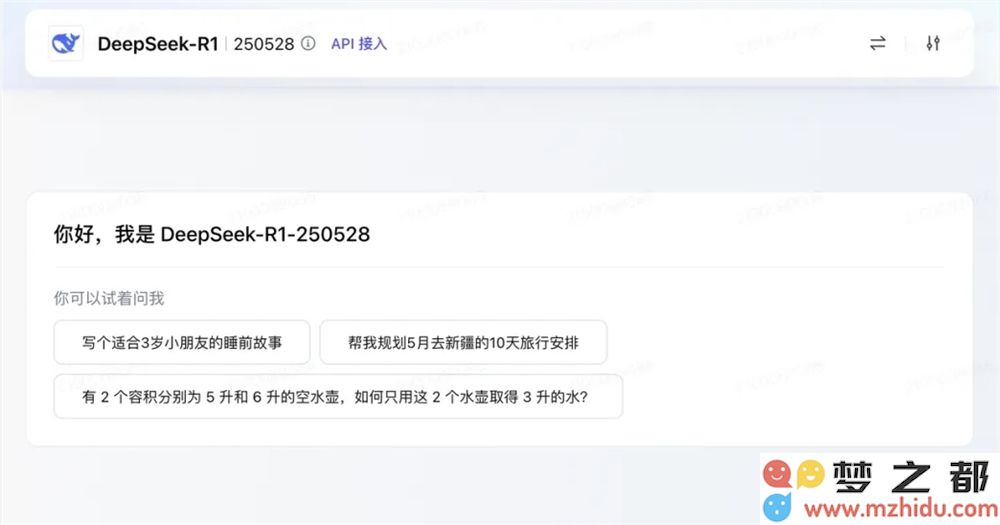
Task: Select the 帮我规划5月去新疆的10天旅行安排 suggestion
Action: tap(463, 343)
